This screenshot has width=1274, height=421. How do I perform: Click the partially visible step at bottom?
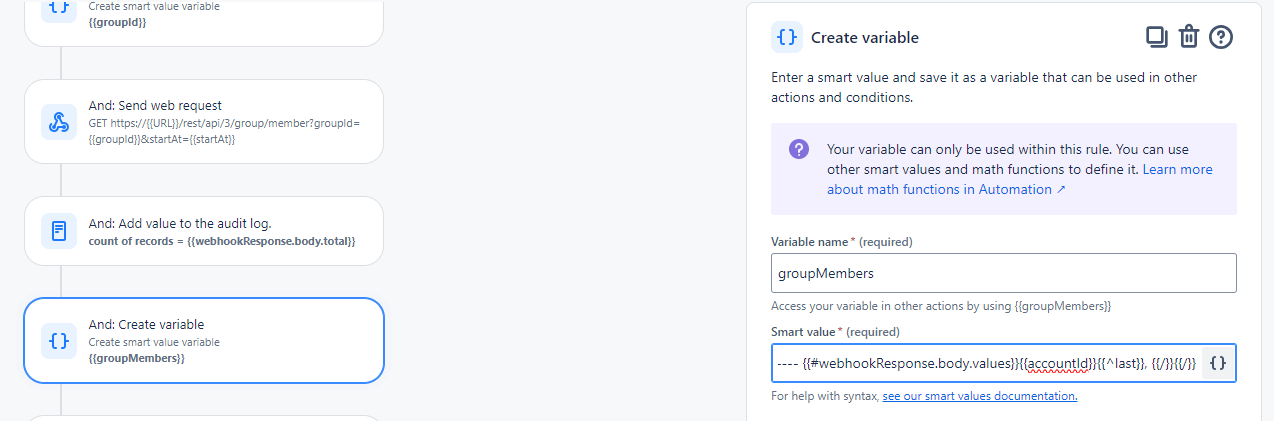(x=204, y=418)
